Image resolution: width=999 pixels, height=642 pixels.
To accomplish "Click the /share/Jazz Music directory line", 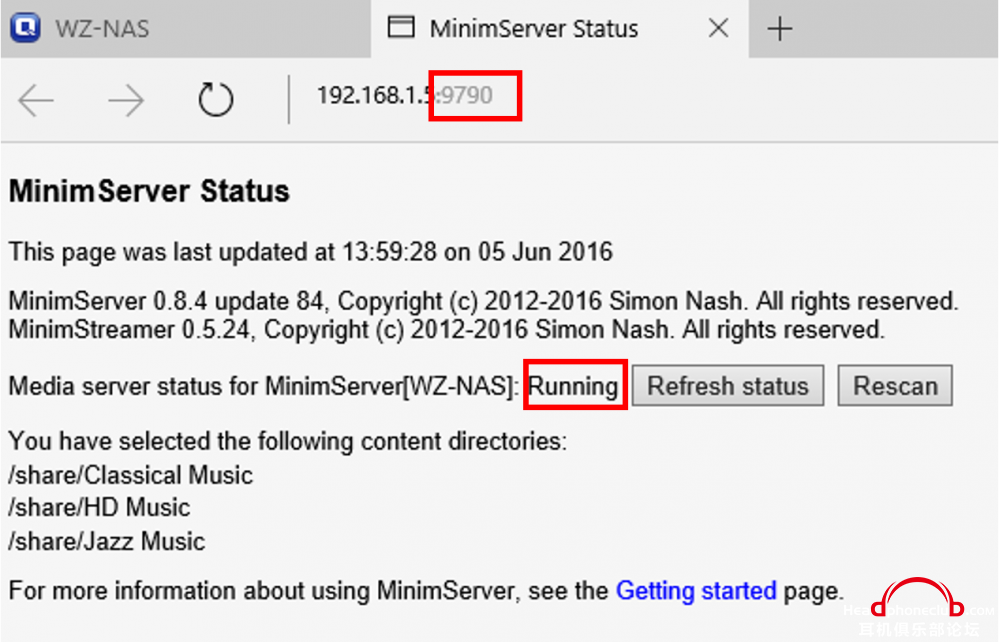I will (x=106, y=541).
